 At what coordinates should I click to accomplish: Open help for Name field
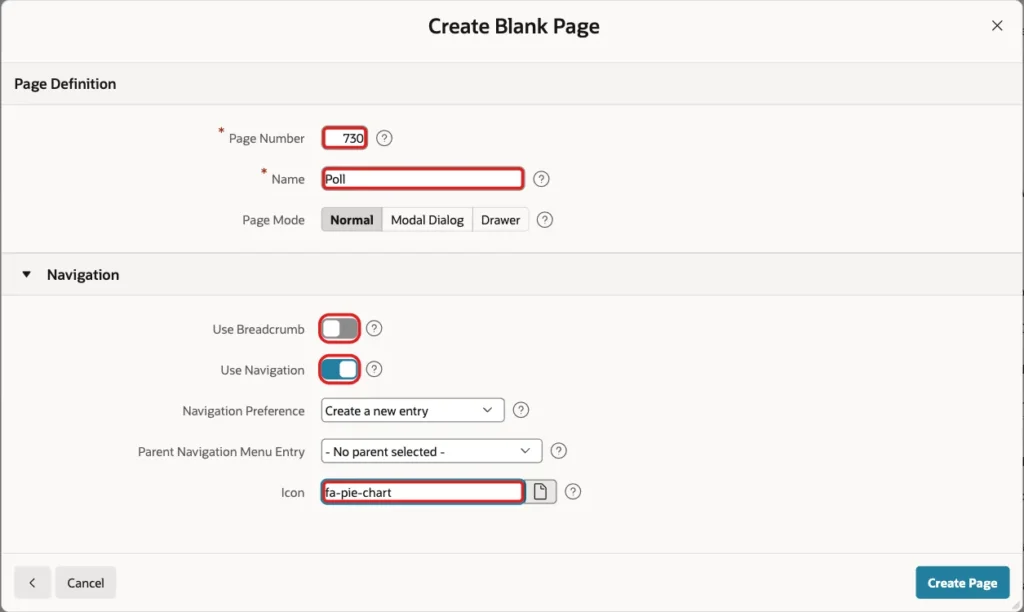pos(541,179)
